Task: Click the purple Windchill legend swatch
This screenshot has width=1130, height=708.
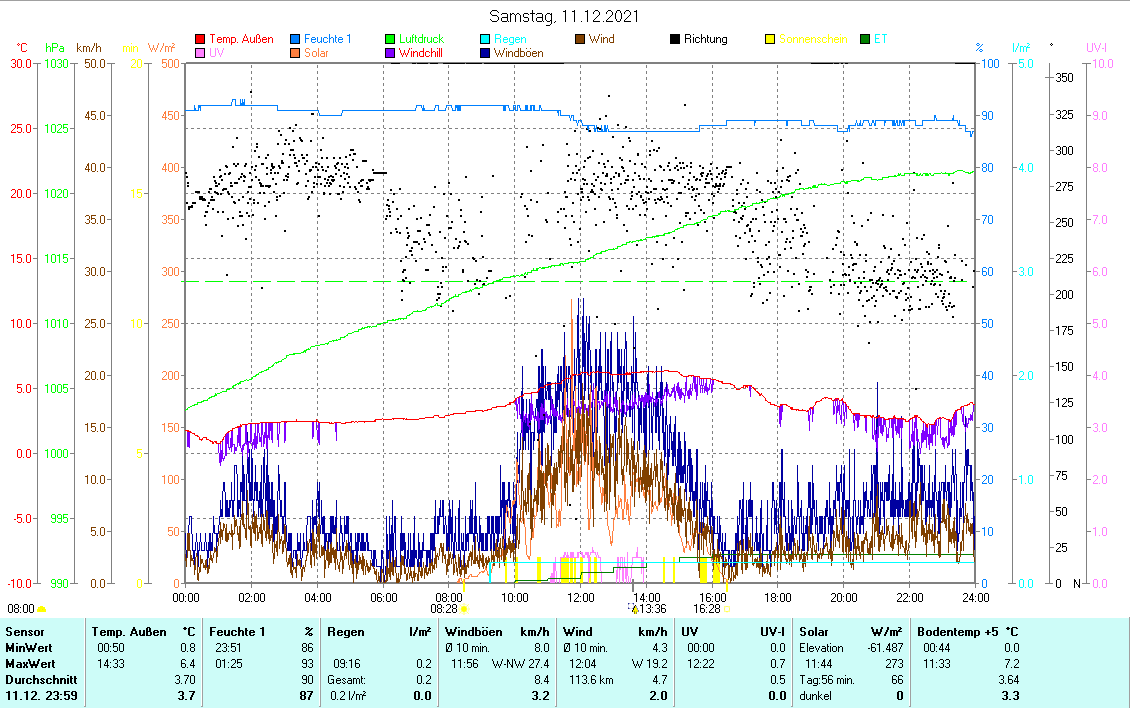Action: 391,53
